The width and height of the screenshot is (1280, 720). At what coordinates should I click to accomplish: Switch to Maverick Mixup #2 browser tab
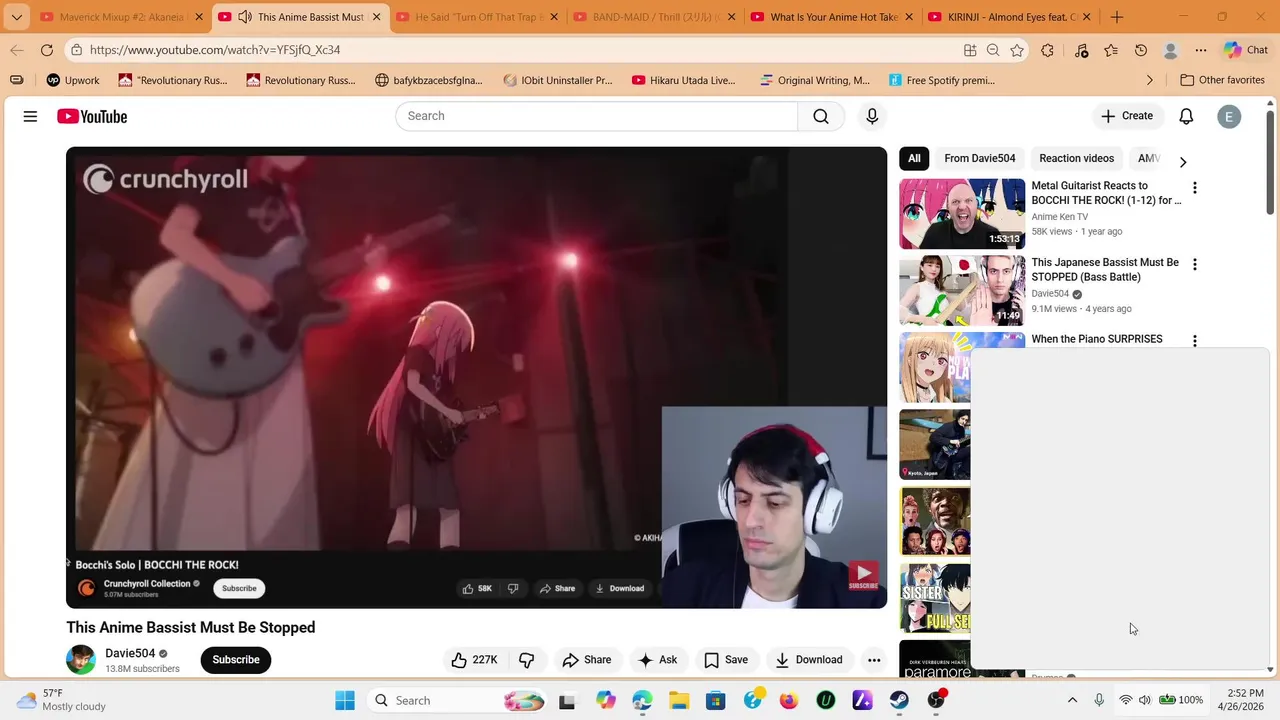click(x=120, y=17)
